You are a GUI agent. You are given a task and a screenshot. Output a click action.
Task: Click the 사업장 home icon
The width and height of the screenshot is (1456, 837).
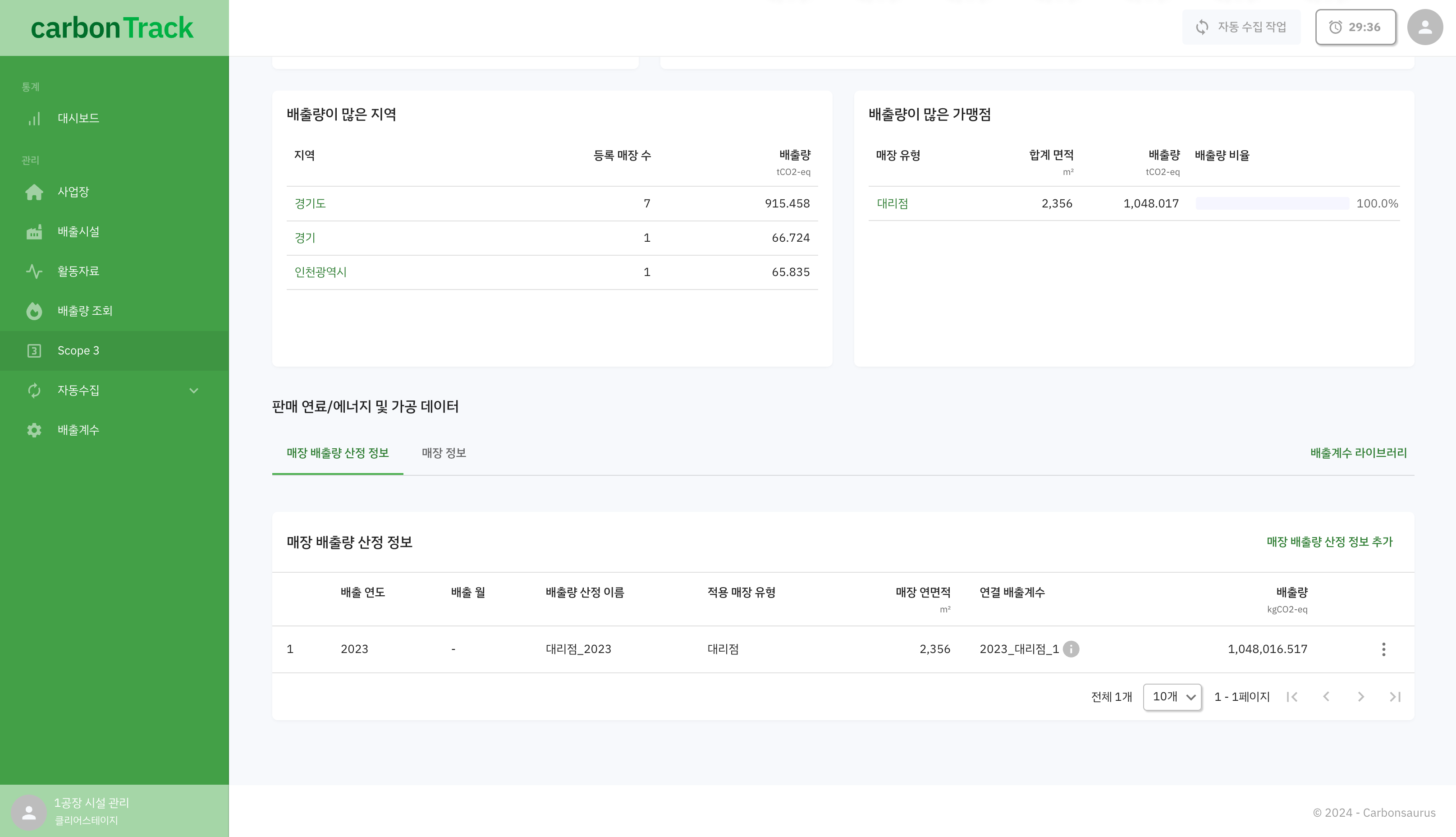(34, 192)
